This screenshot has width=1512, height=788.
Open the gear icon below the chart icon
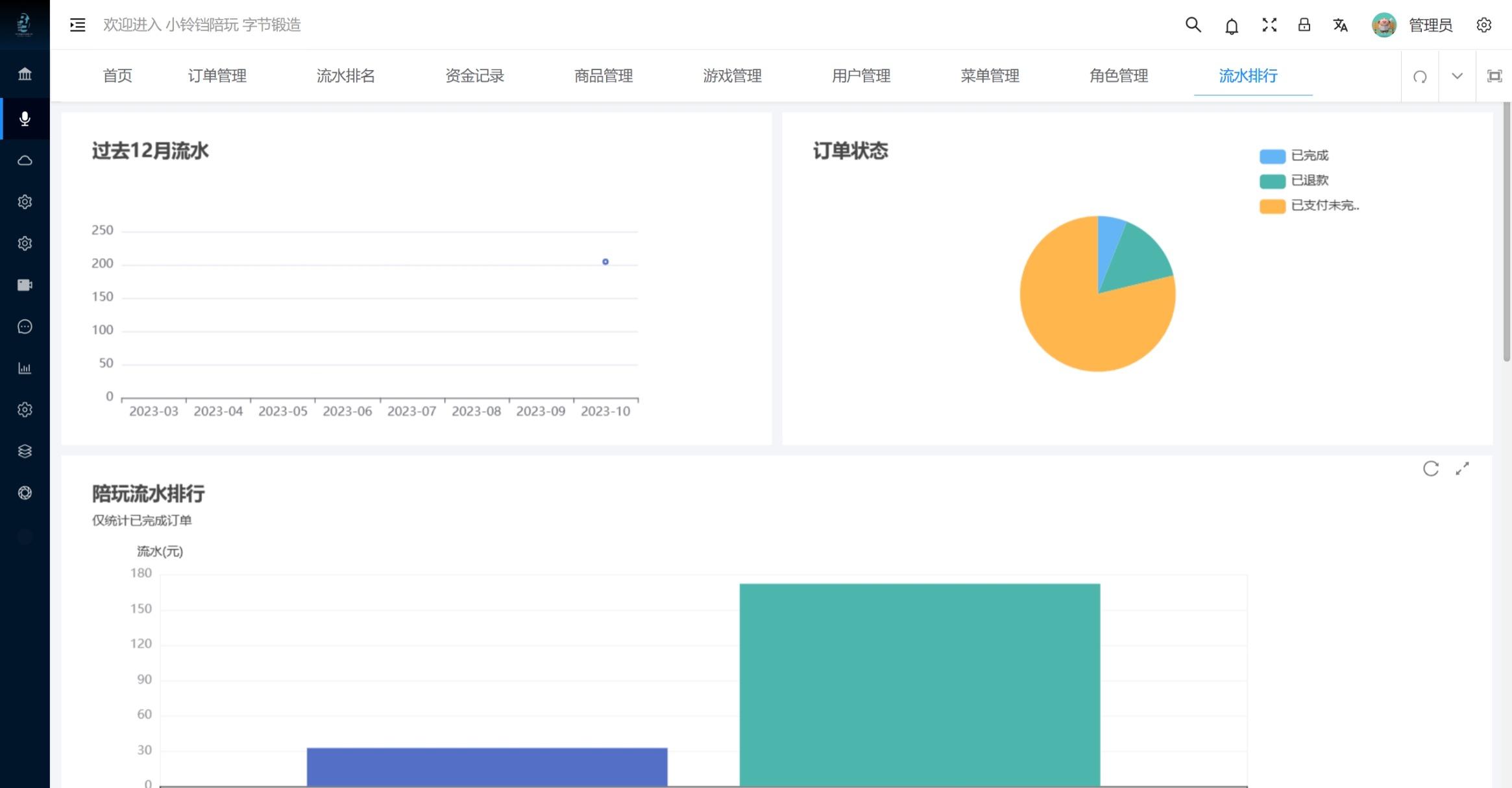(x=25, y=410)
